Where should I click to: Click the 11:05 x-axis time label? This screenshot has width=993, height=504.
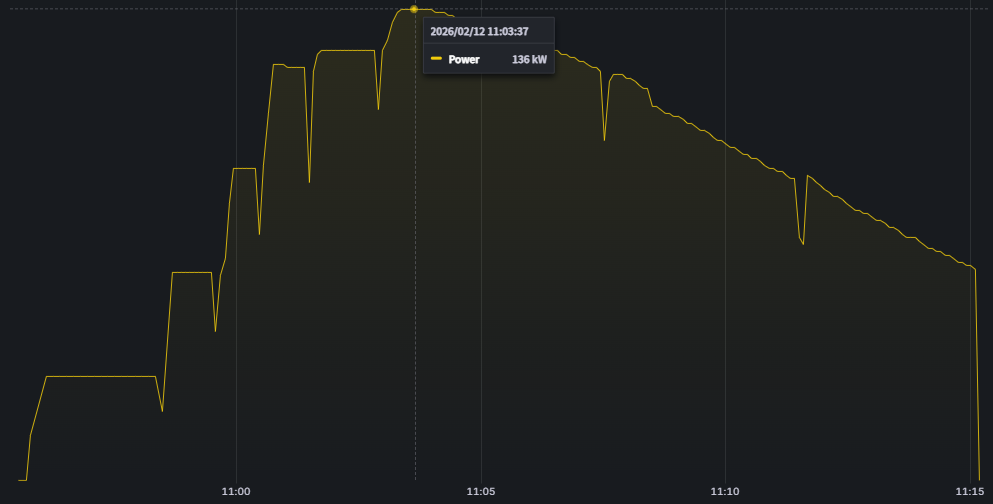click(481, 491)
